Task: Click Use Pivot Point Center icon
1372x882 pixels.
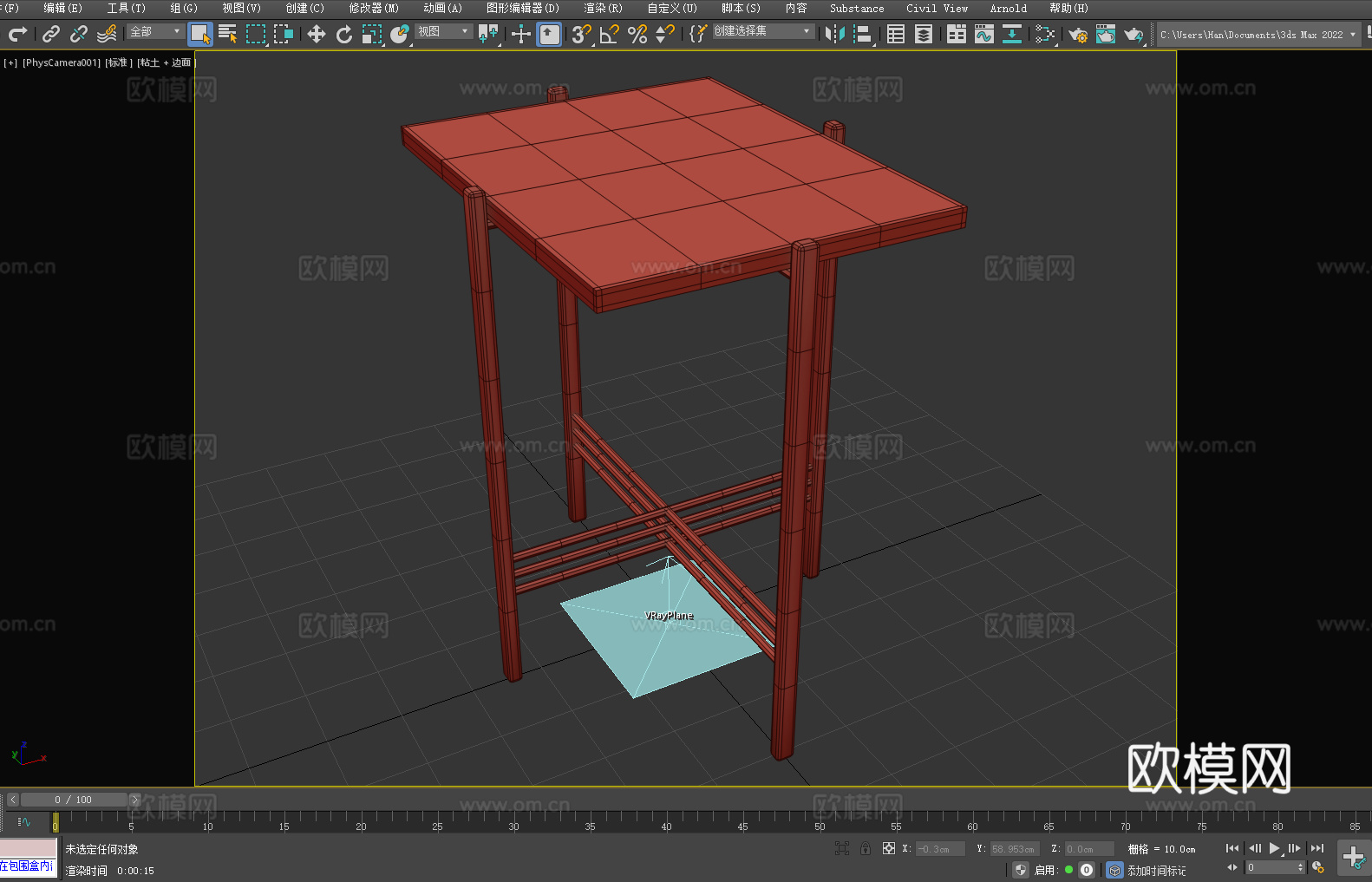Action: [x=489, y=34]
